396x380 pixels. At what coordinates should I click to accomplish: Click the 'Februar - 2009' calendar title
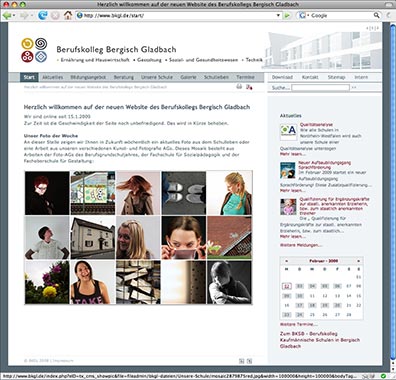coord(323,261)
